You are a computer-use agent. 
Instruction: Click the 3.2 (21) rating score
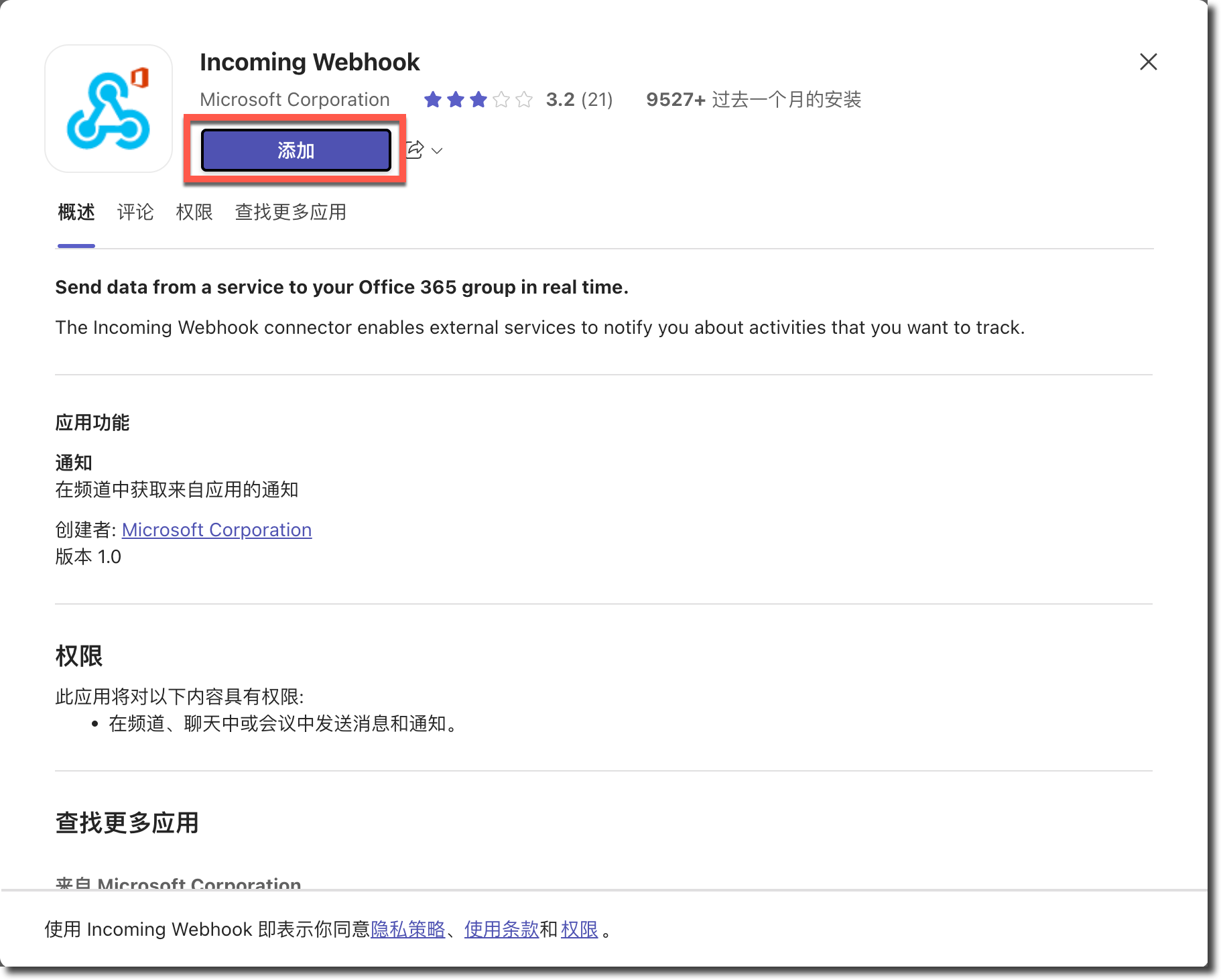pyautogui.click(x=579, y=100)
